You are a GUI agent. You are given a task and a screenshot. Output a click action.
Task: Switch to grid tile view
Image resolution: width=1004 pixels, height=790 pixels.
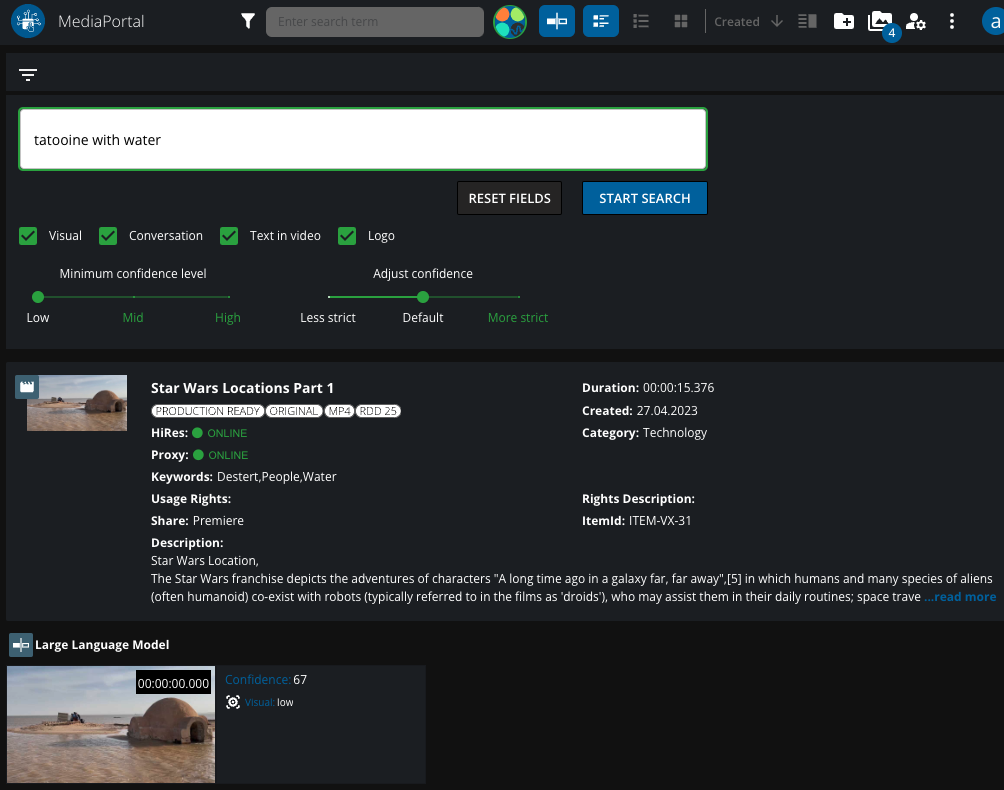(x=681, y=21)
